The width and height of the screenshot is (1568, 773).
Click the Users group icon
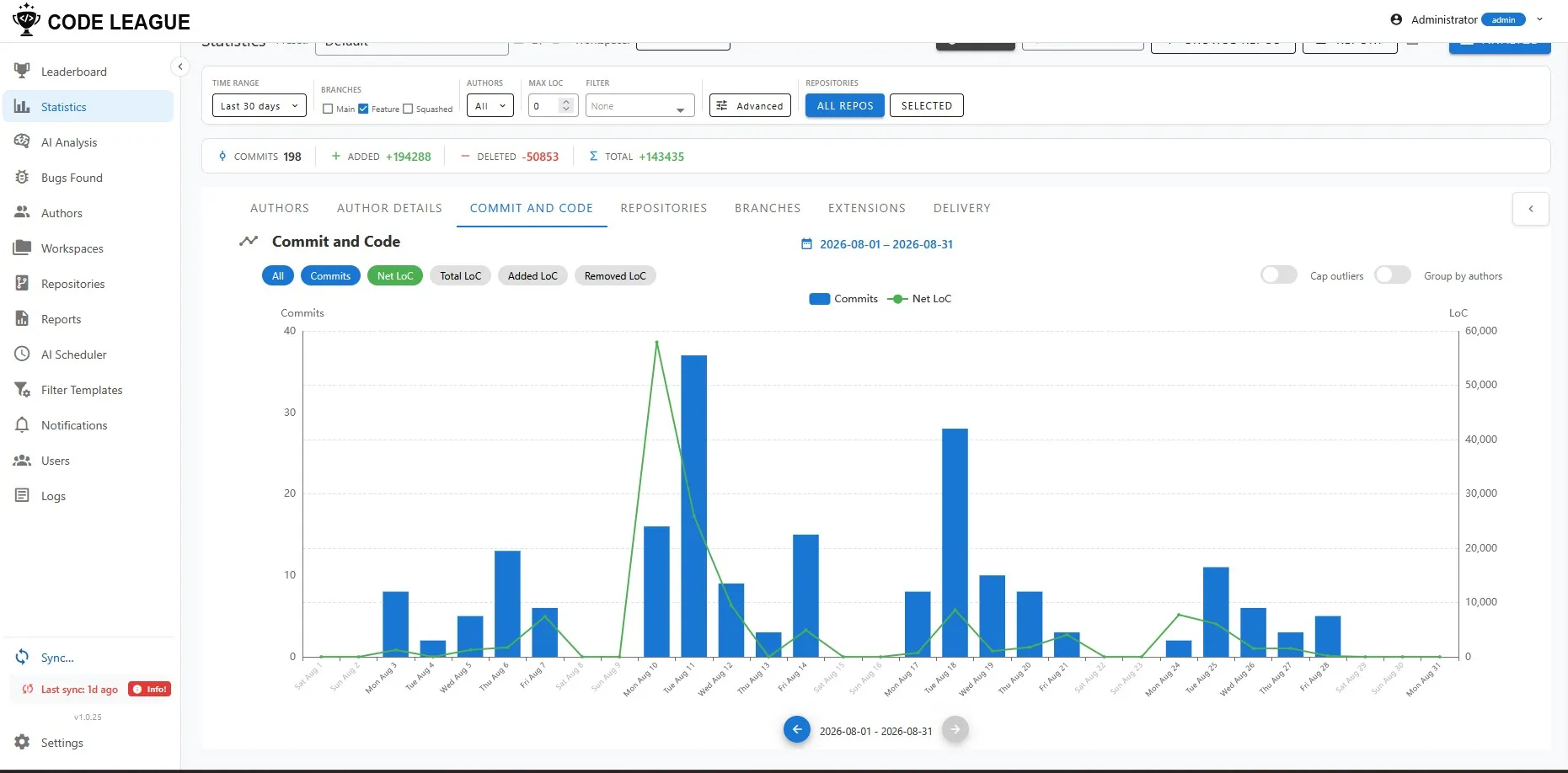(23, 460)
